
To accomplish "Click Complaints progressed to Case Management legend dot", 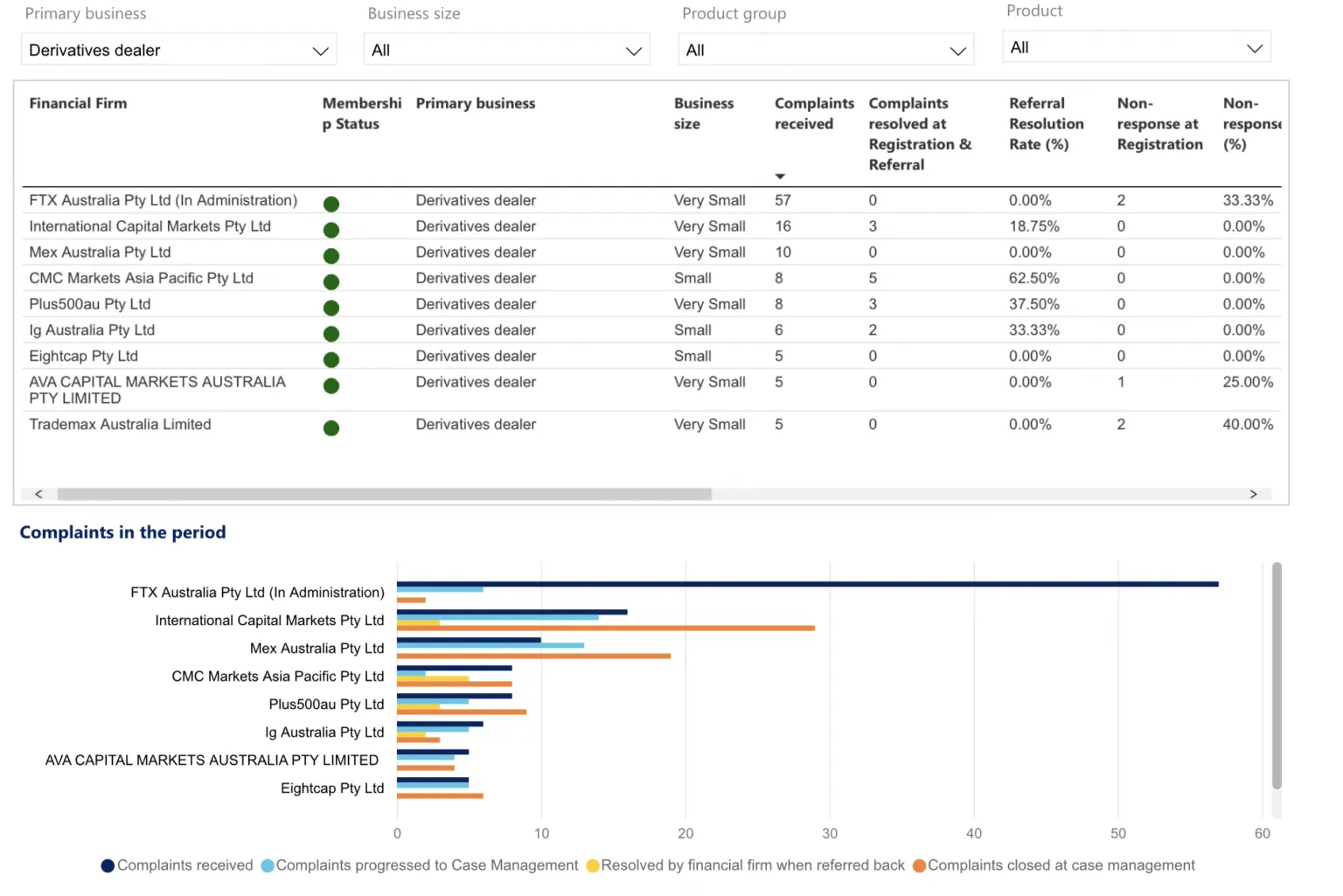I will pos(268,865).
